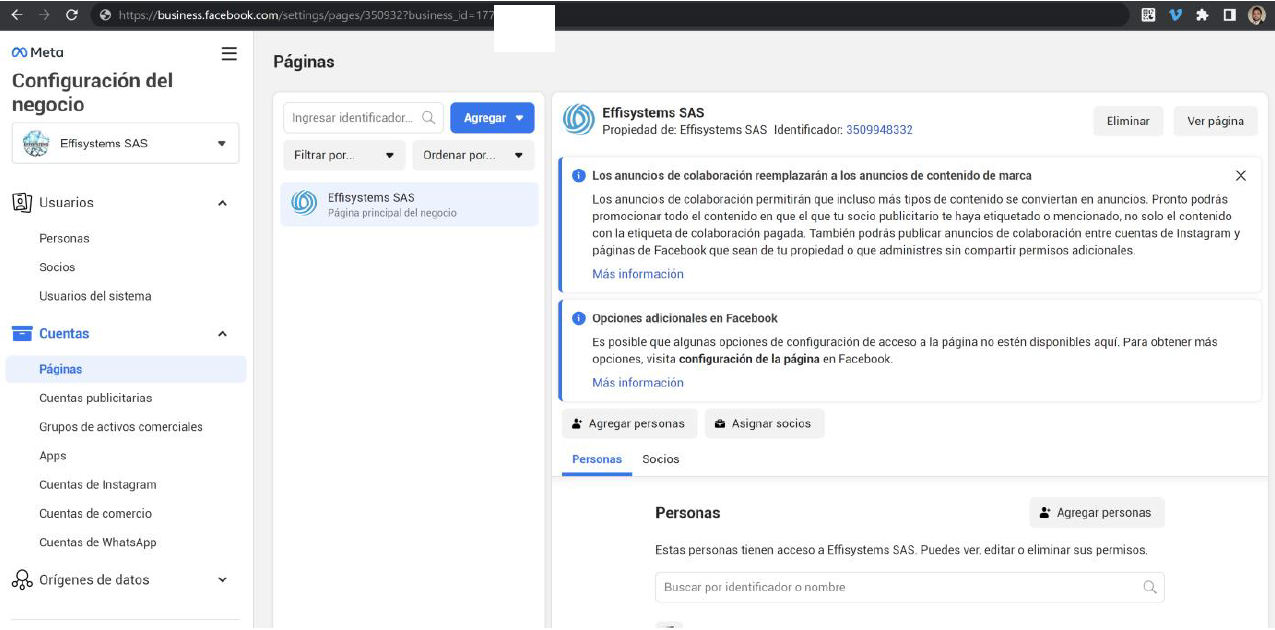Click the browser back arrow

tap(16, 15)
